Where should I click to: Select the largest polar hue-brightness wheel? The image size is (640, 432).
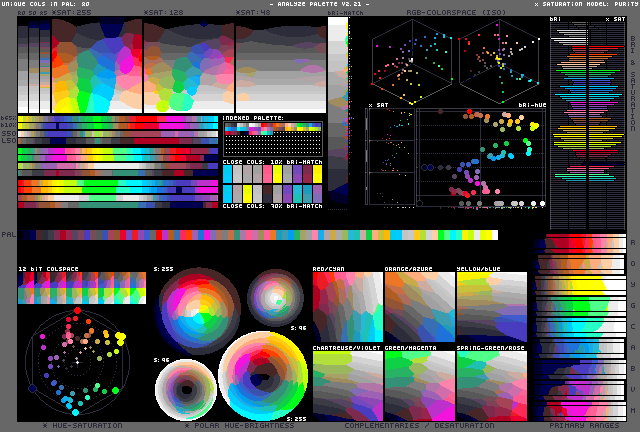263,376
